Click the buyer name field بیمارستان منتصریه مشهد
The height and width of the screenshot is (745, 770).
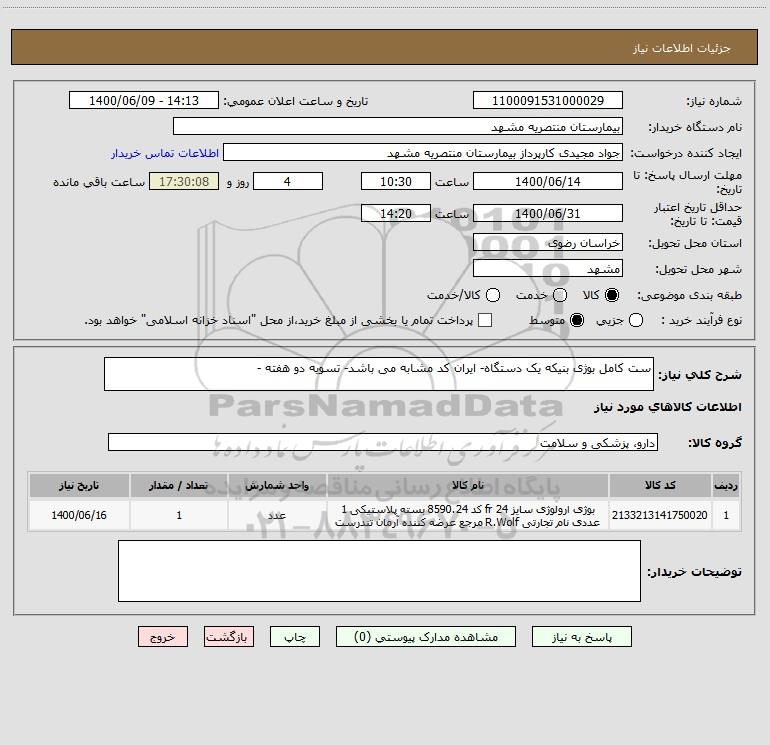[x=398, y=126]
